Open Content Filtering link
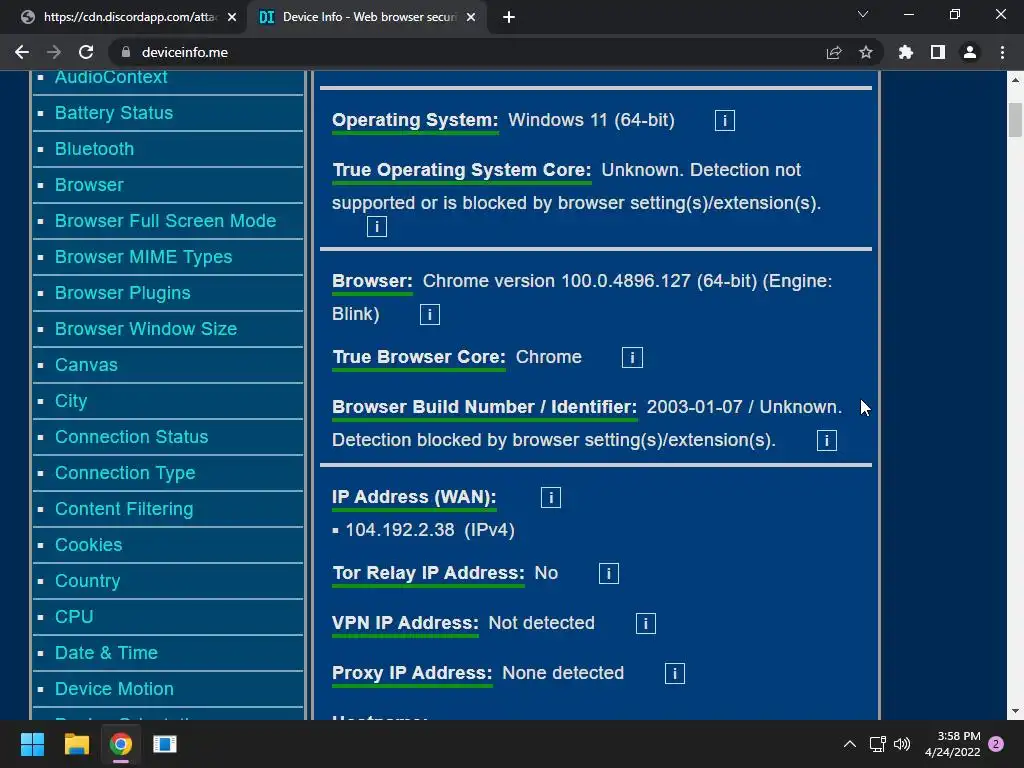Image resolution: width=1024 pixels, height=768 pixels. (124, 509)
